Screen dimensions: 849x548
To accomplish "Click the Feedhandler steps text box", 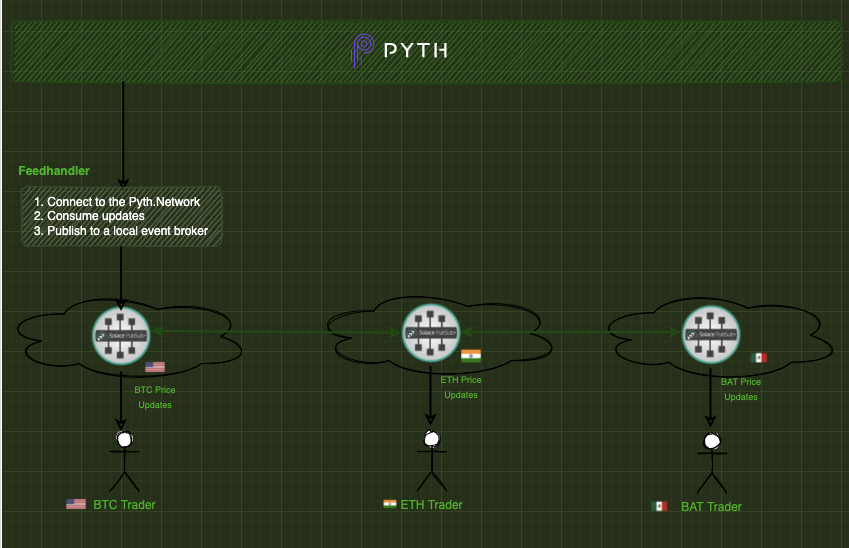I will coord(121,217).
